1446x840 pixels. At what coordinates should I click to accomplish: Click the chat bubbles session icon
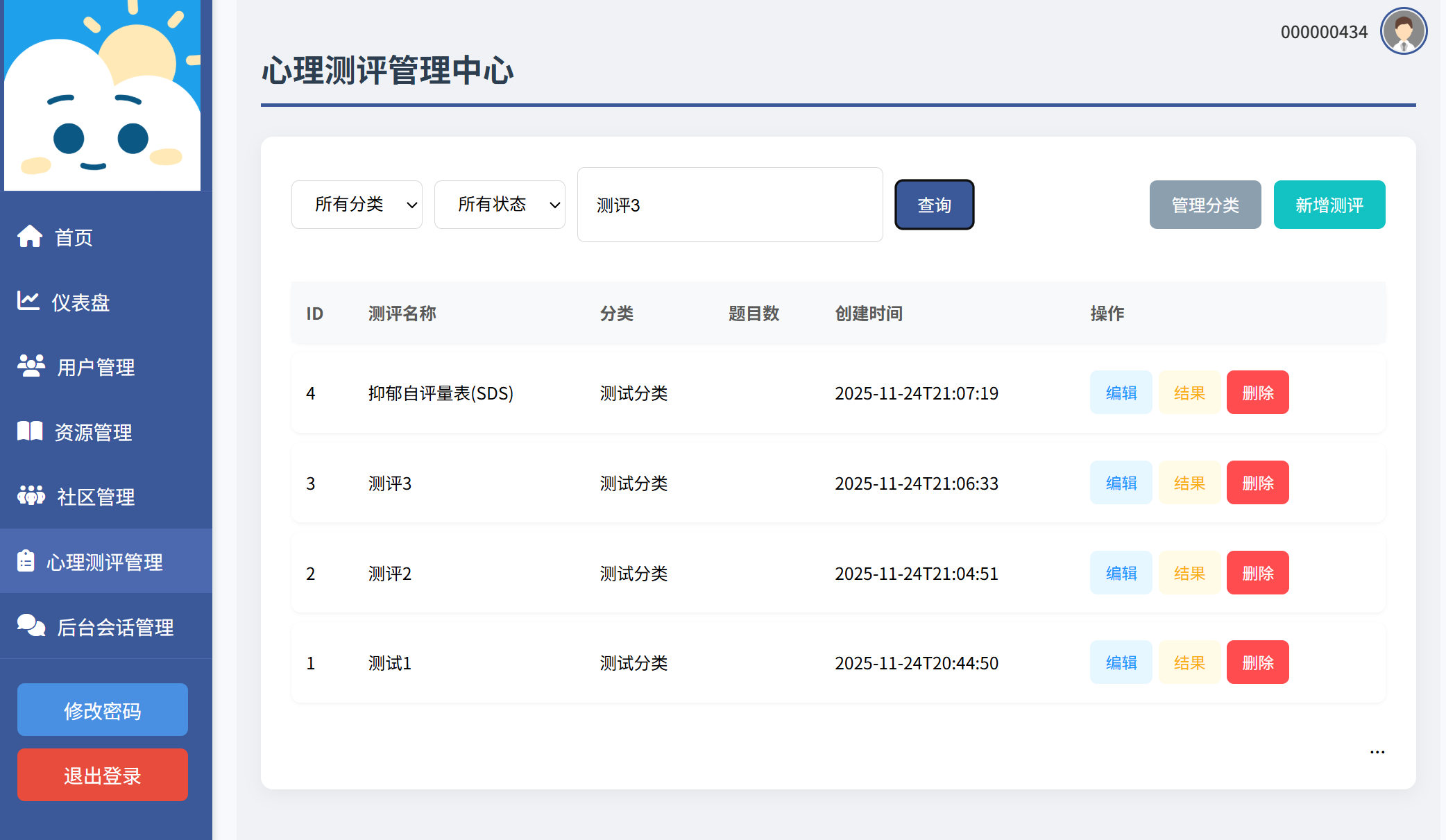[31, 626]
